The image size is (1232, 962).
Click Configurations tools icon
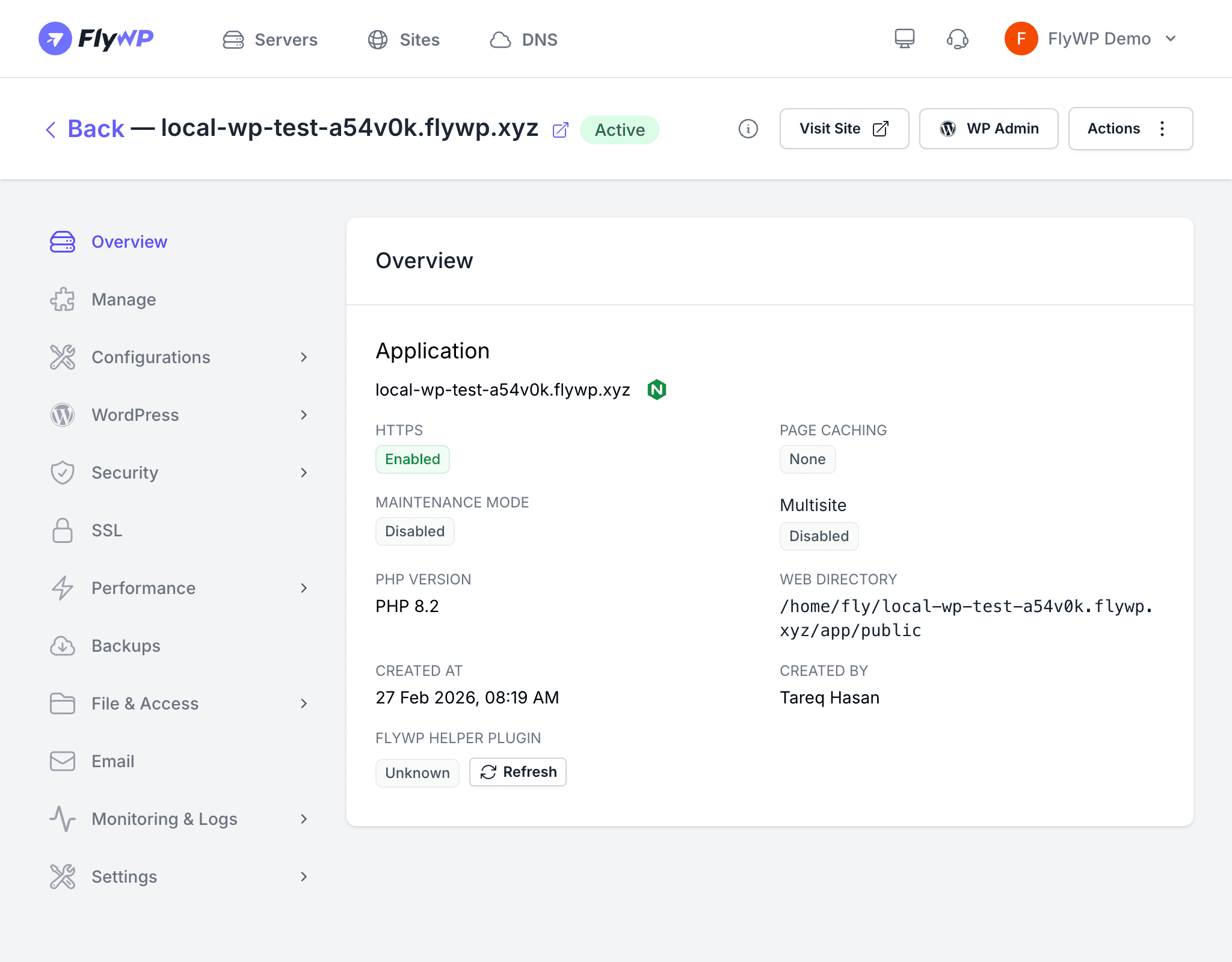coord(63,357)
